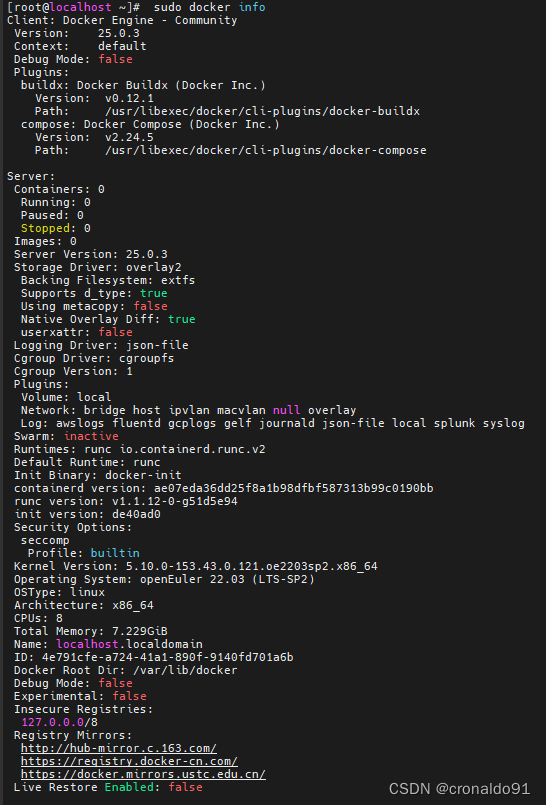Click the containerd version hash string
The image size is (546, 805).
pos(294,488)
